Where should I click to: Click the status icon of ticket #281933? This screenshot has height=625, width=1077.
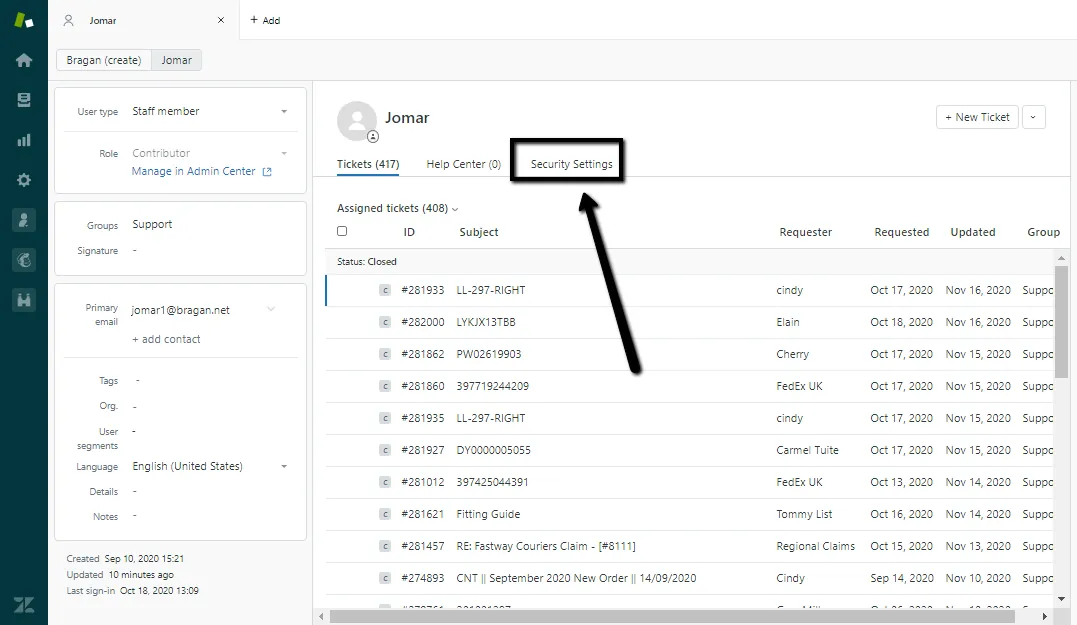coord(385,291)
